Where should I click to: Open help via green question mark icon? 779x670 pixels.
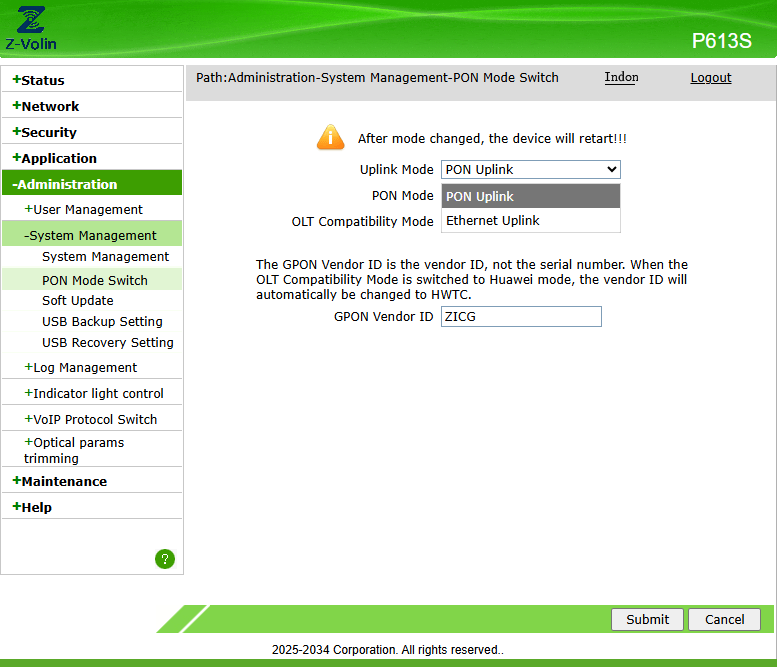click(165, 559)
